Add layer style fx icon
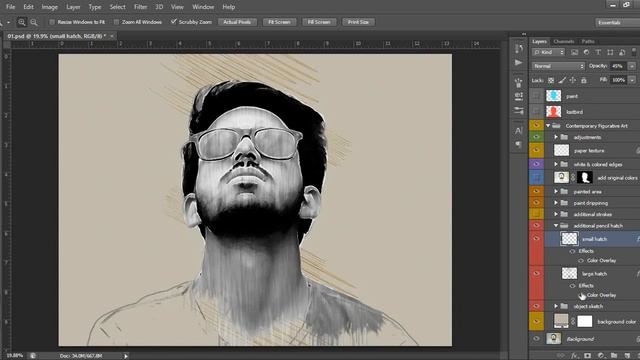Screen dimensions: 640x360 click(x=575, y=356)
